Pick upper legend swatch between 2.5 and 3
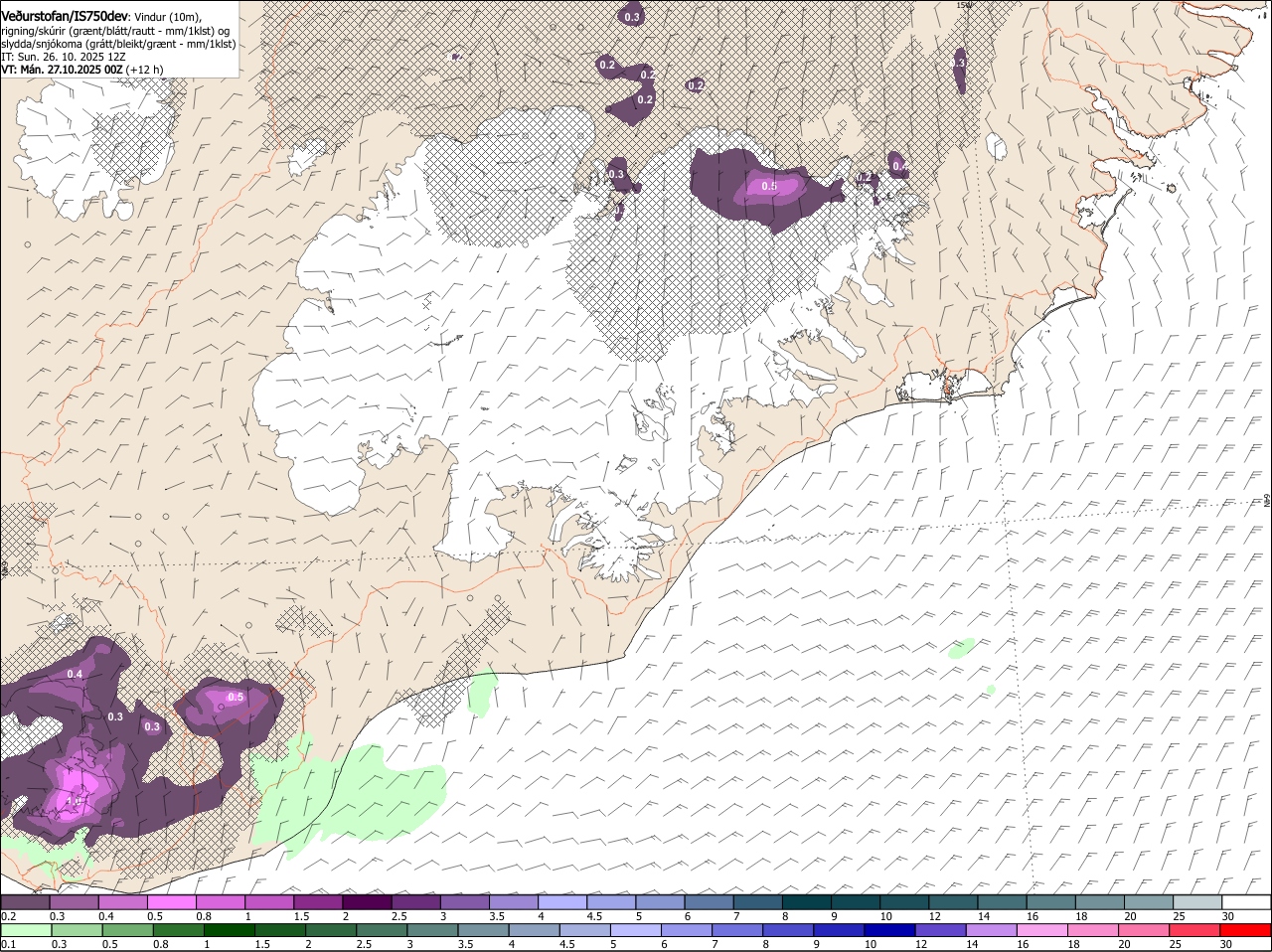The image size is (1272, 952). tap(415, 902)
